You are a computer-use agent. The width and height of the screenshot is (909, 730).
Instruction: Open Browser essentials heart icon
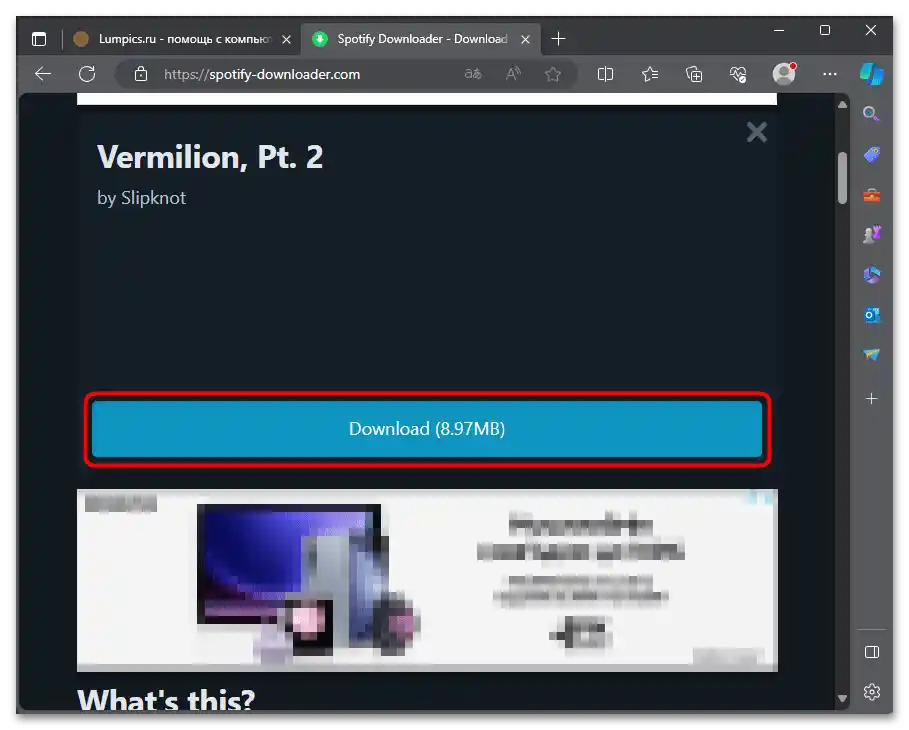point(738,74)
